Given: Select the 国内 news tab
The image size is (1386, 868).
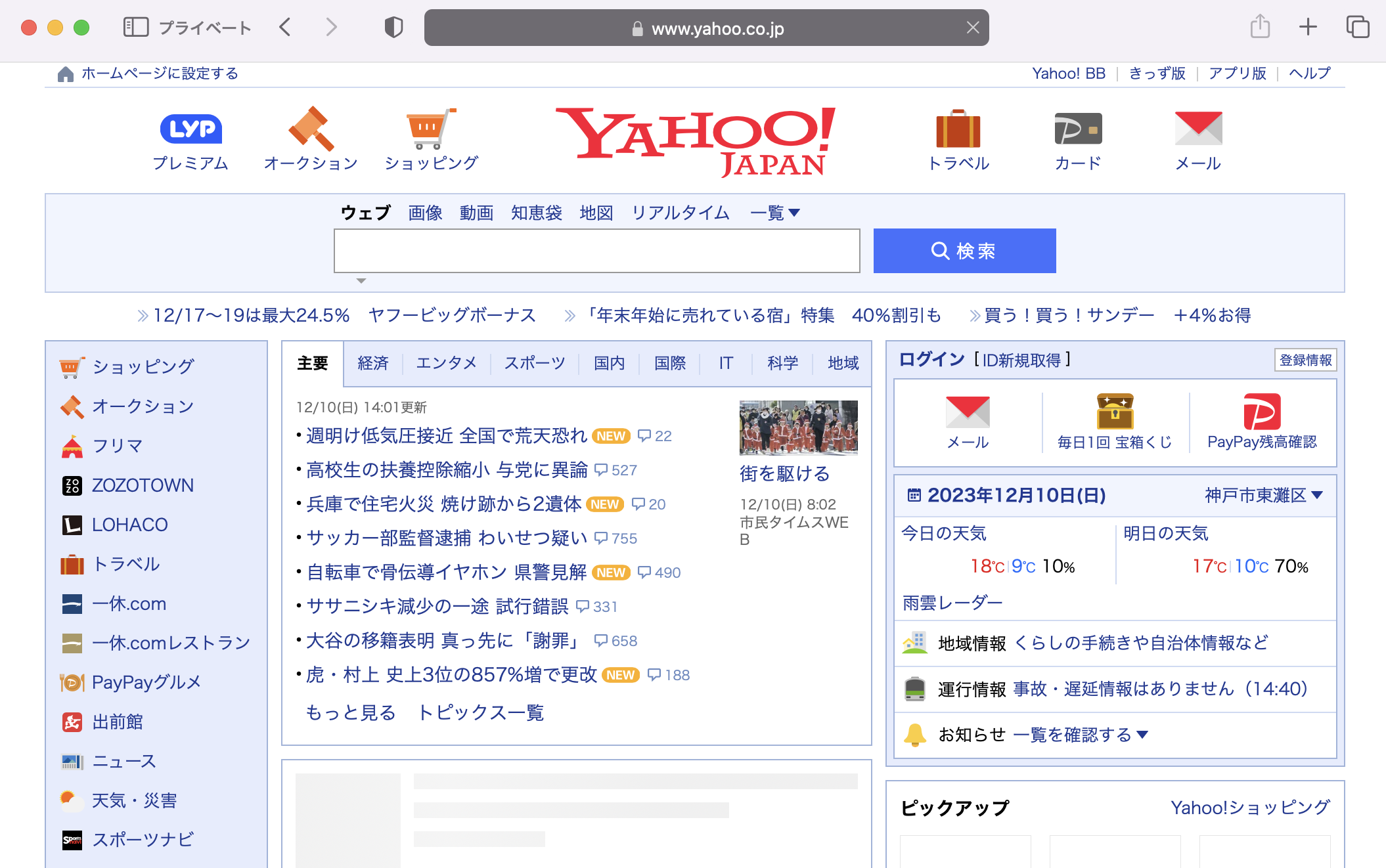Looking at the screenshot, I should (x=609, y=363).
